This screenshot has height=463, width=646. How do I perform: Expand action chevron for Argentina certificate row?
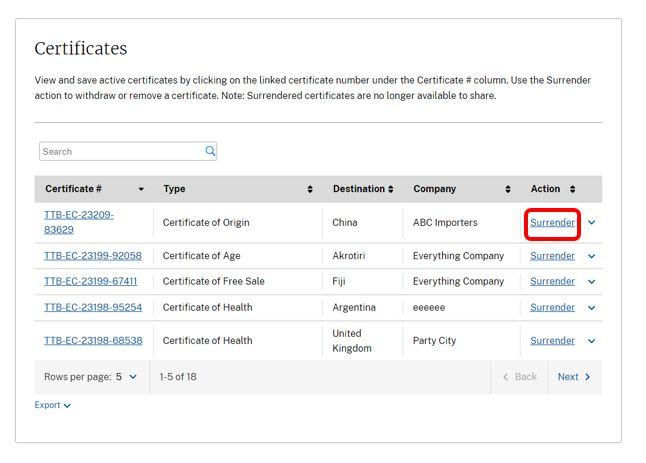pos(591,308)
